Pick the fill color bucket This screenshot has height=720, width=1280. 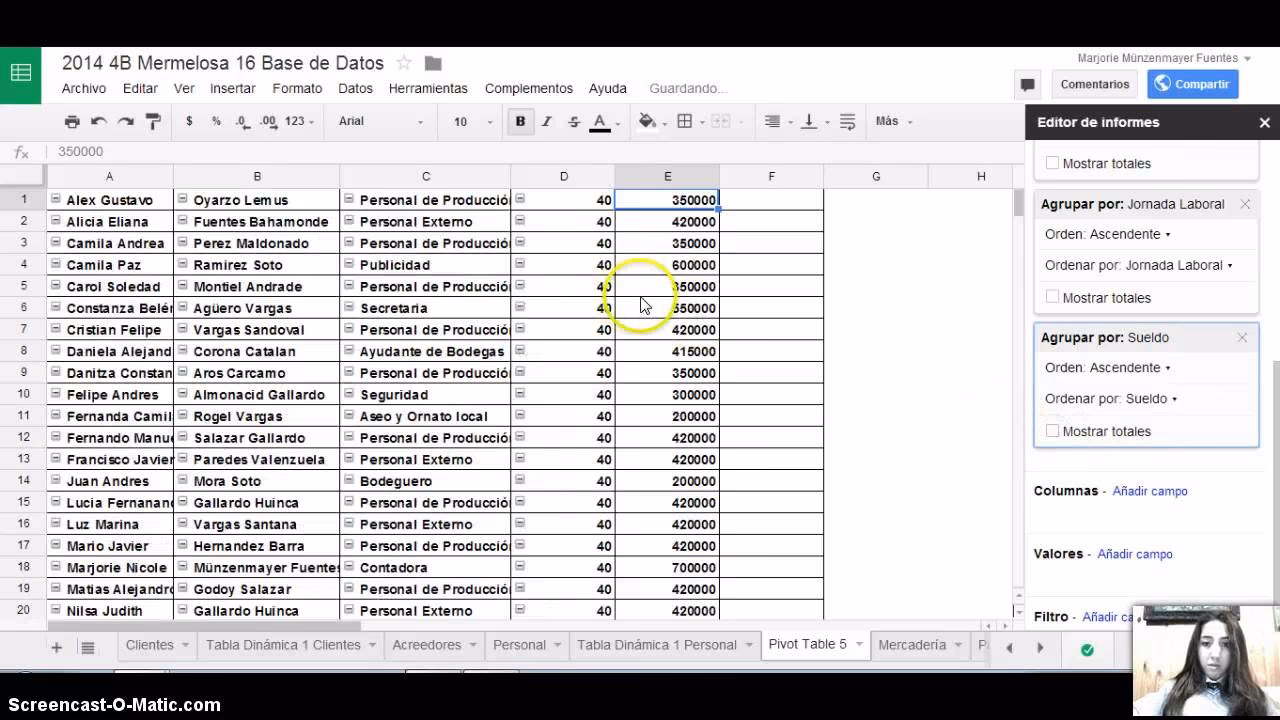coord(647,121)
